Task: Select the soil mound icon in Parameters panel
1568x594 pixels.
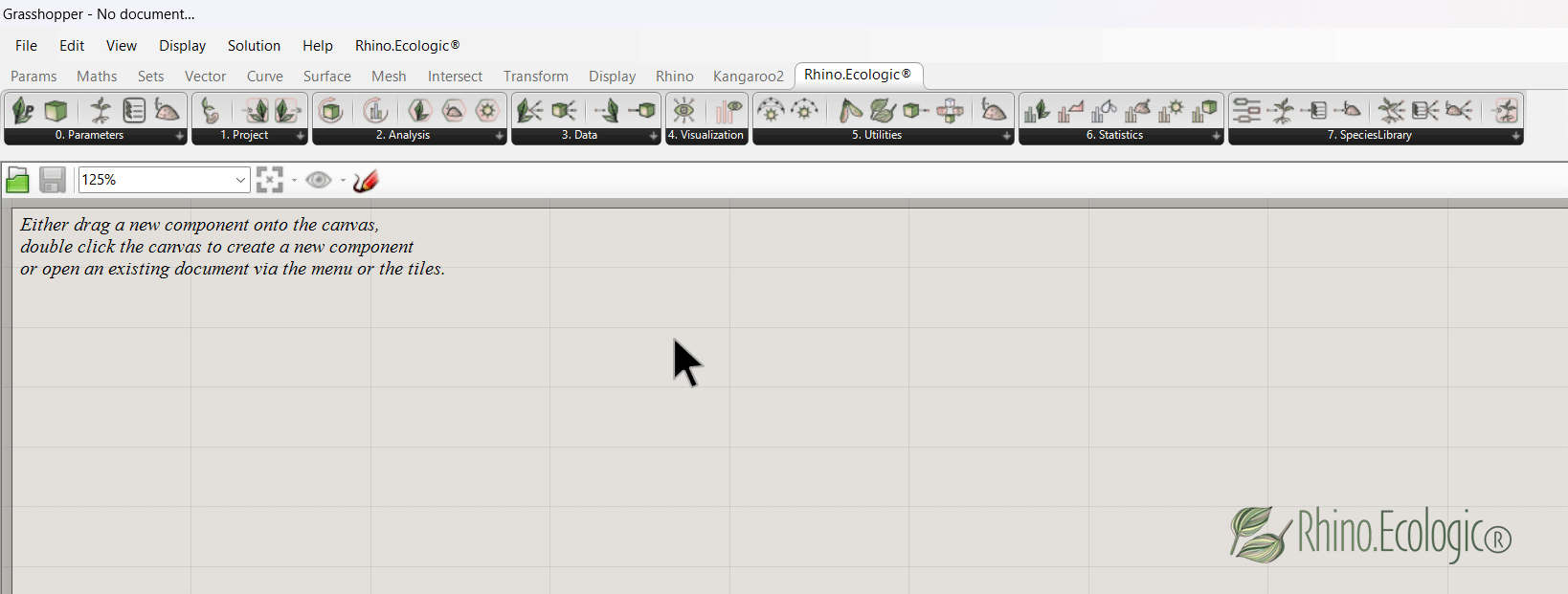Action: coord(168,111)
